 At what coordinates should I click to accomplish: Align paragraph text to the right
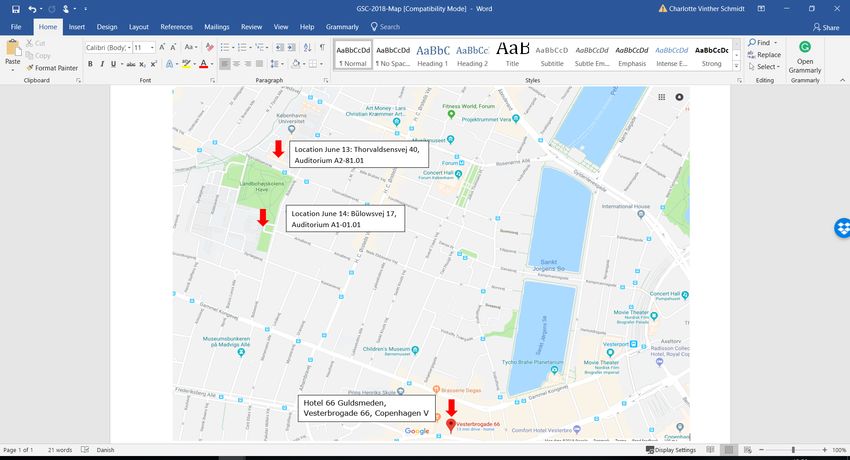click(248, 64)
